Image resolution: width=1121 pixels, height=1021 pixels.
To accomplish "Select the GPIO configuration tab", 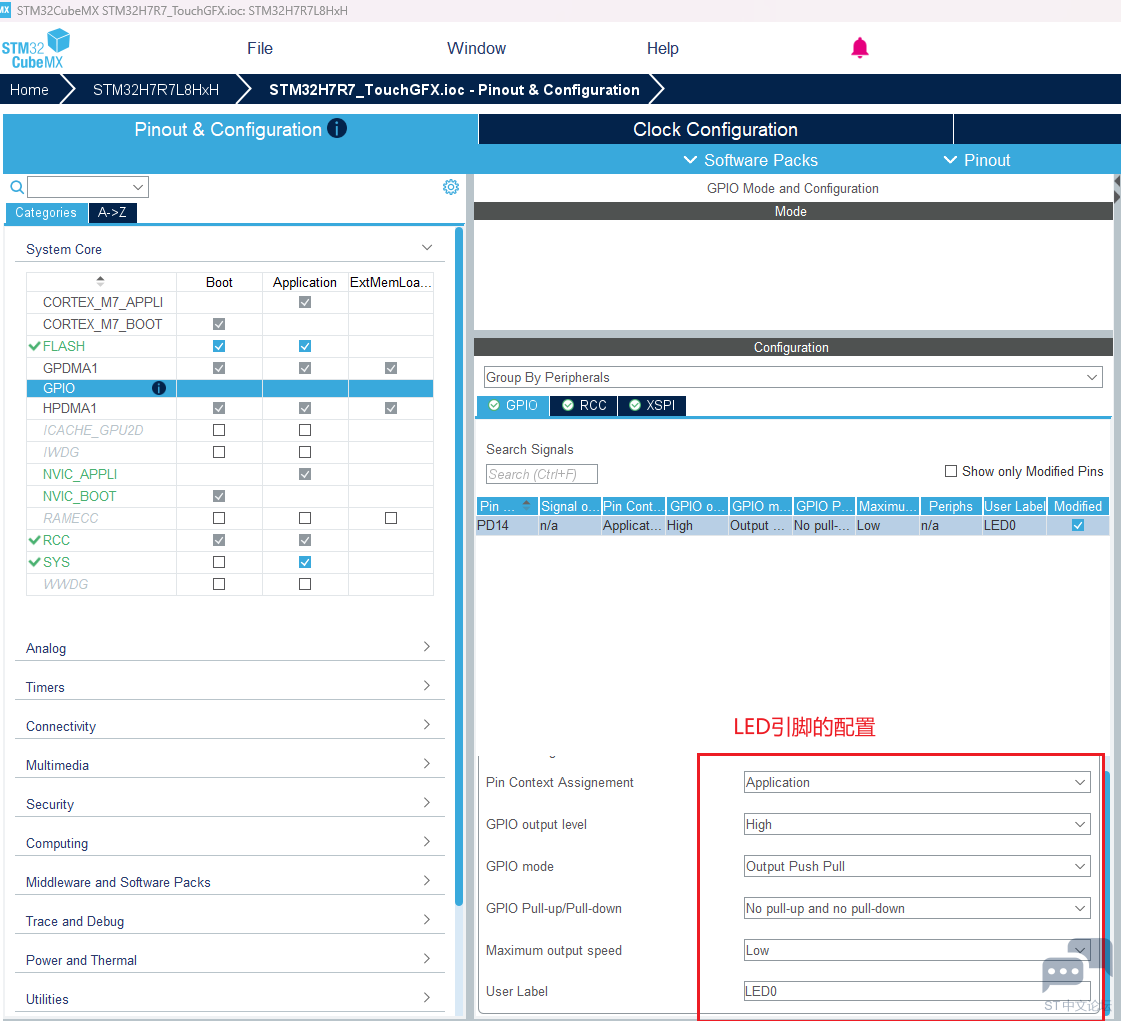I will 513,405.
